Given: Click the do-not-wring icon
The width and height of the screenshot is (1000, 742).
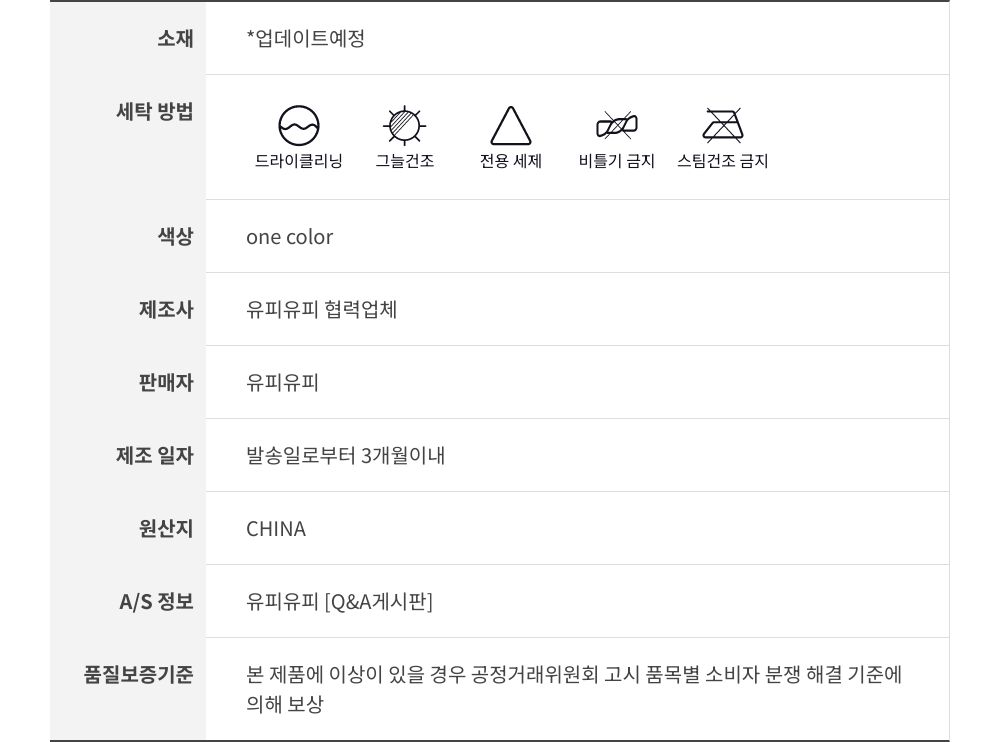Looking at the screenshot, I should (617, 126).
